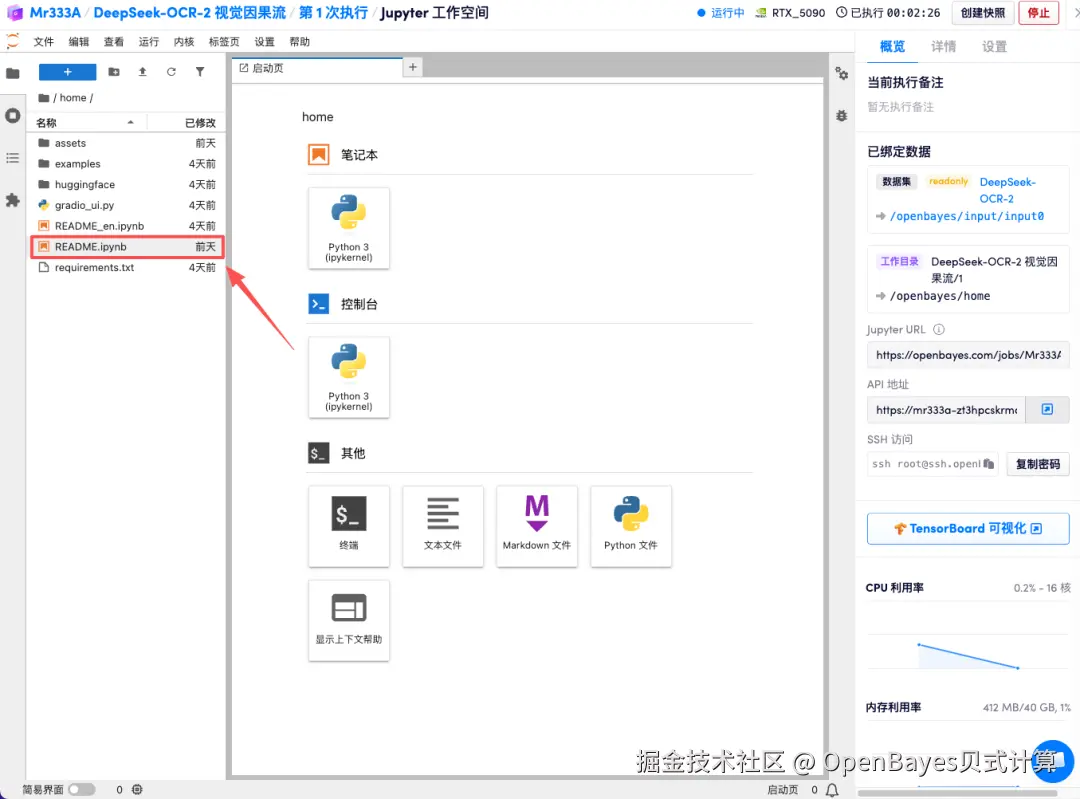Click the blue new launcher plus button
Screen dimensions: 1080x799
[68, 72]
